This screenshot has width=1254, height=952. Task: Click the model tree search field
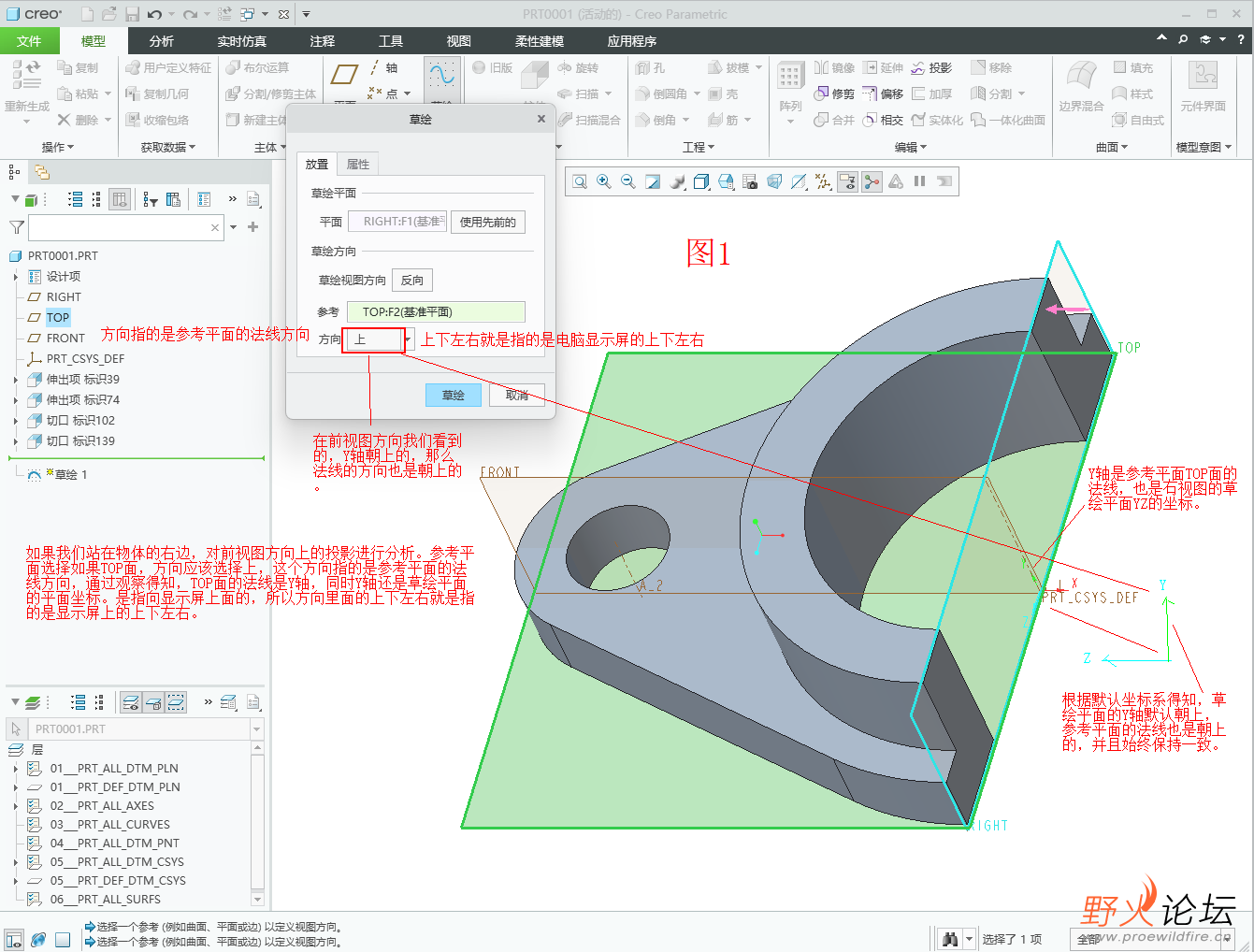tap(126, 227)
